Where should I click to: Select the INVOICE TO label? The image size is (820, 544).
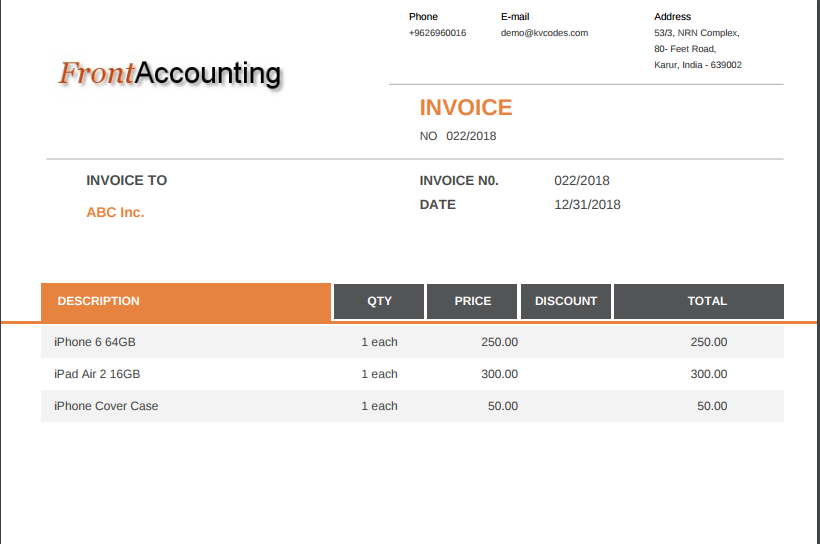(x=127, y=181)
